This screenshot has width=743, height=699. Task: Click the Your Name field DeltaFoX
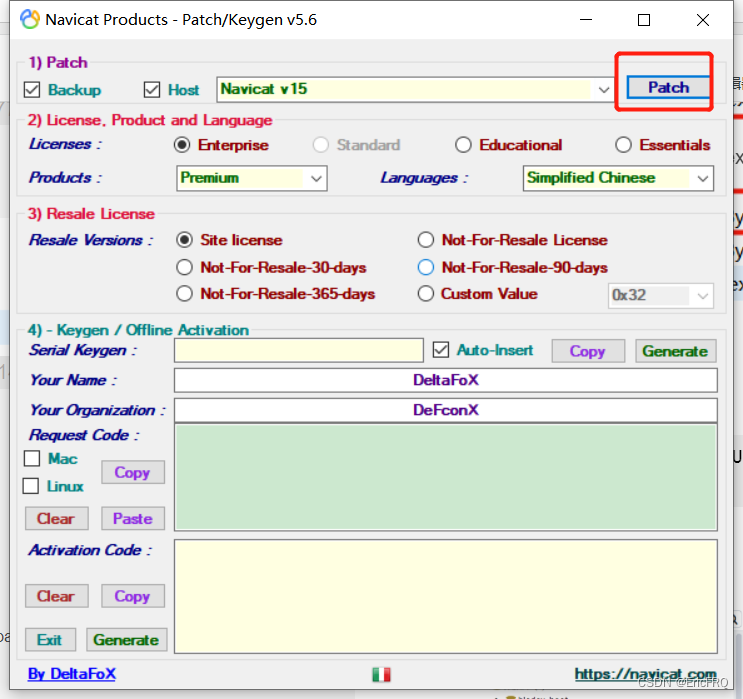445,380
